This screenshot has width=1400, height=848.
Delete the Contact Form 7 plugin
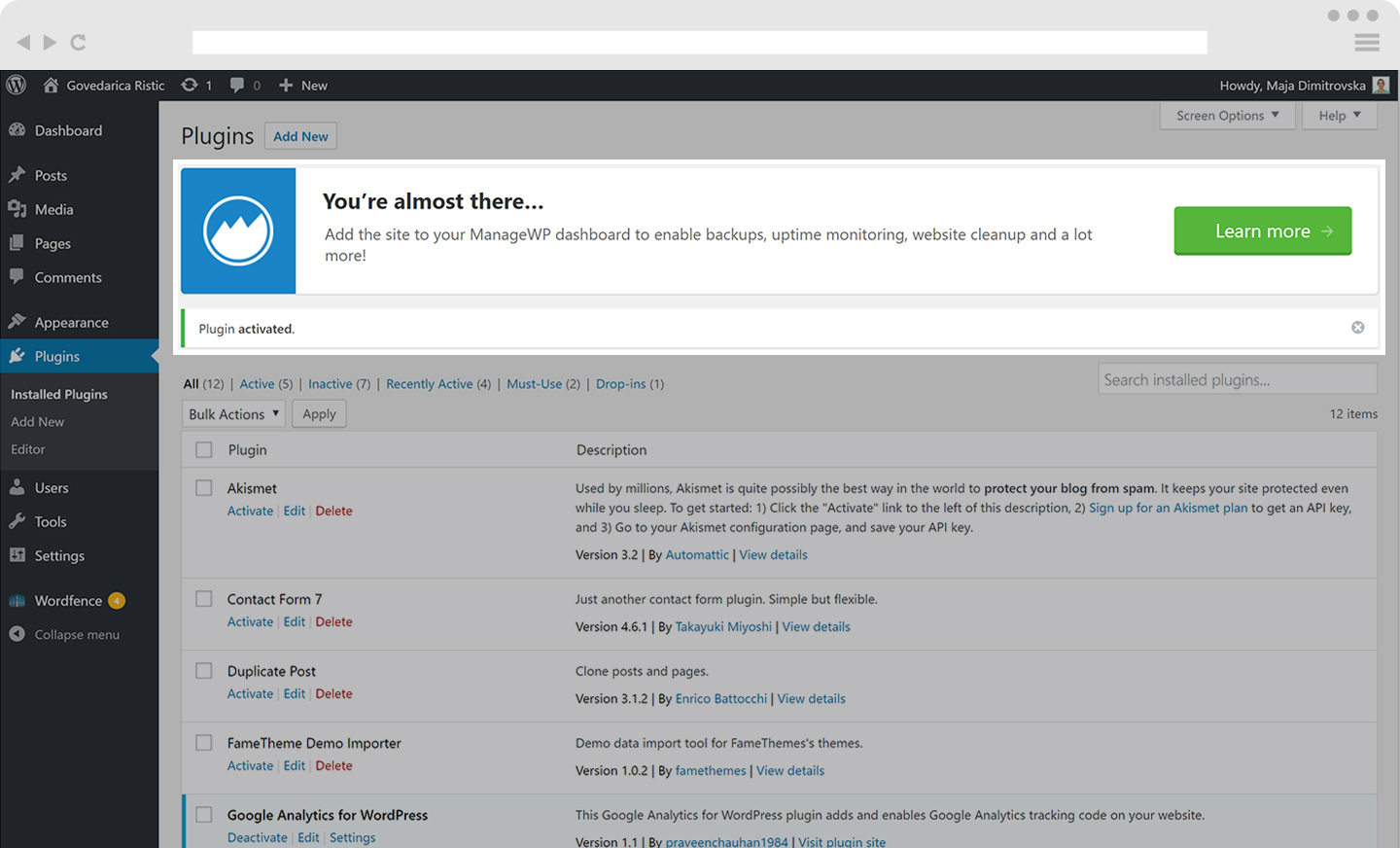coord(333,621)
